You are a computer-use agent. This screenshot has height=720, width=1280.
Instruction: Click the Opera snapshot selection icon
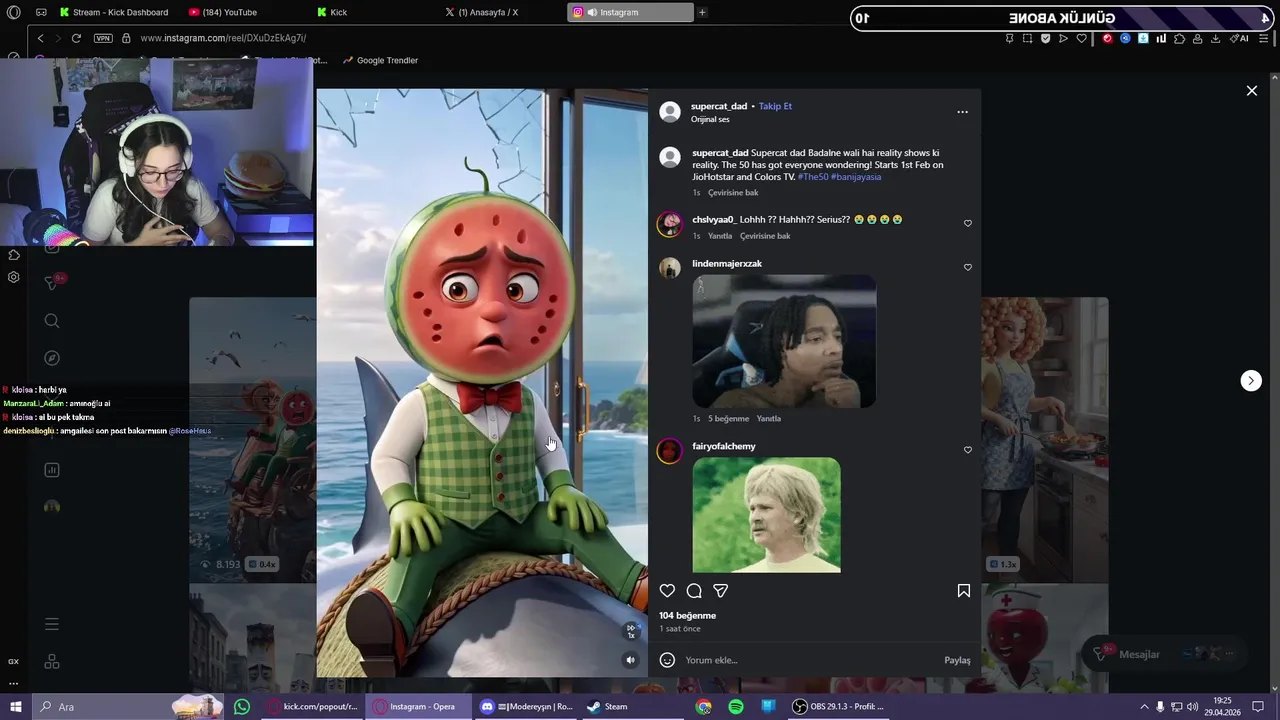pos(1027,38)
